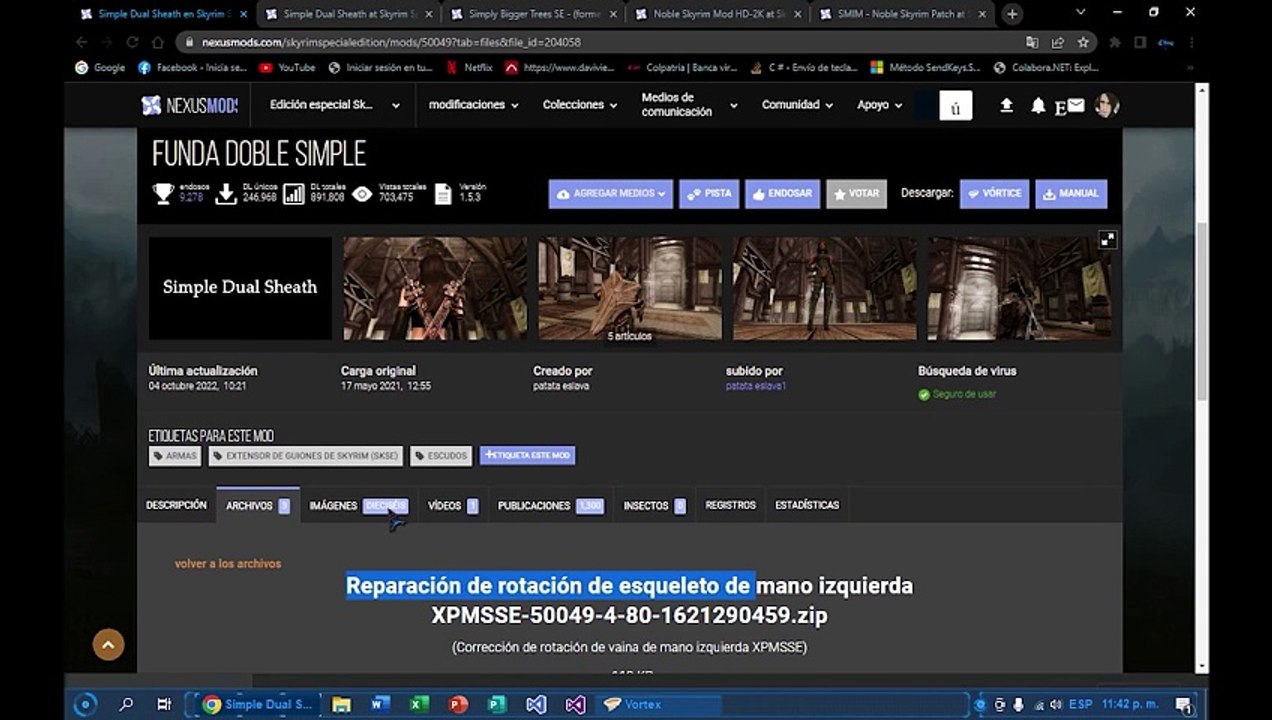This screenshot has width=1272, height=720.
Task: Click the ESCUDOS tag
Action: click(x=440, y=456)
